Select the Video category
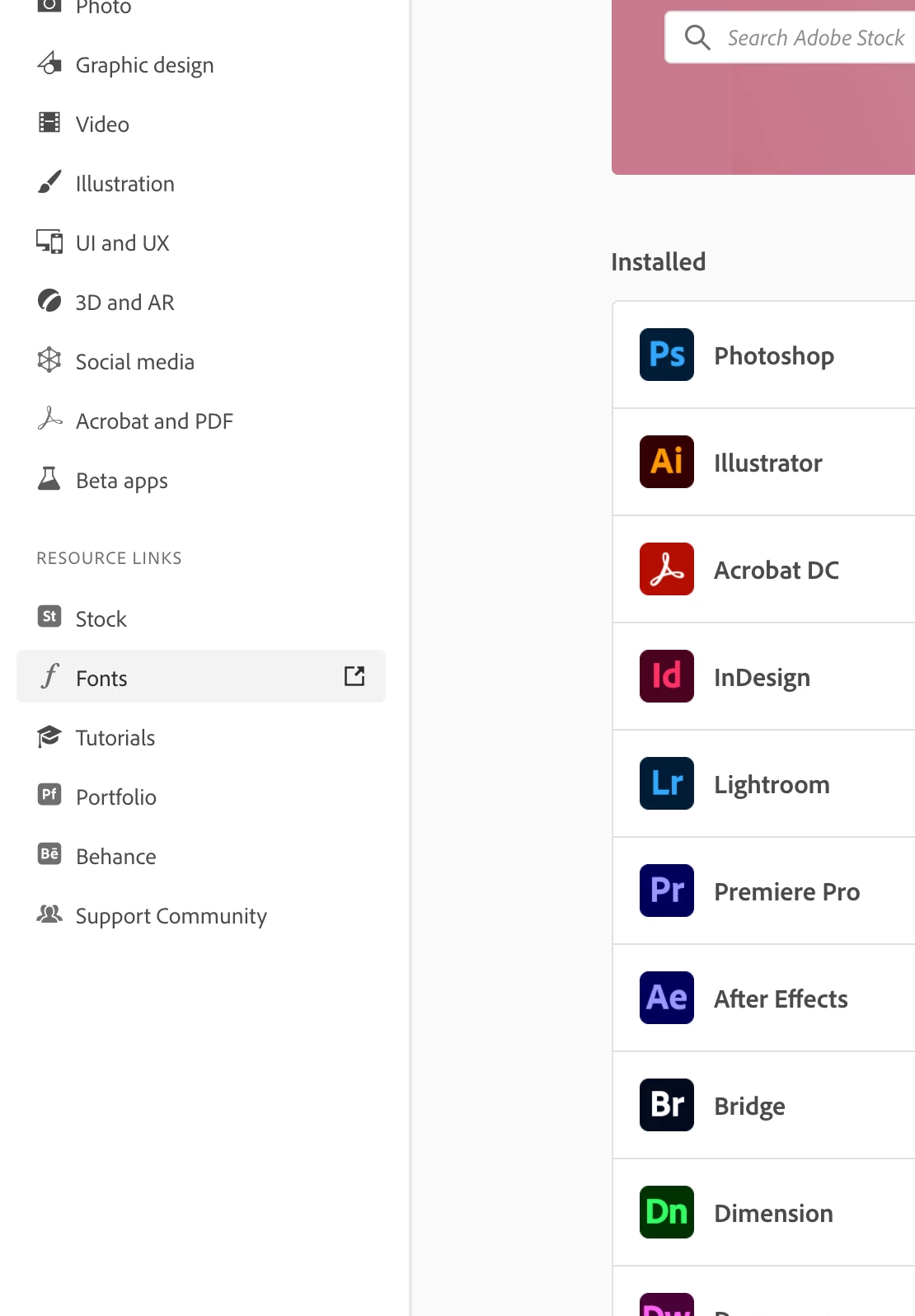Image resolution: width=915 pixels, height=1316 pixels. [201, 124]
